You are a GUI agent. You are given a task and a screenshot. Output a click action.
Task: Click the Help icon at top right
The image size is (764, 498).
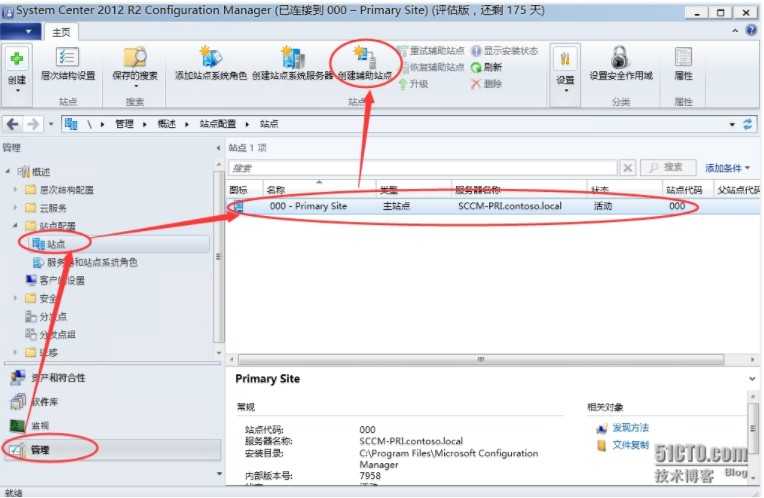(x=751, y=31)
